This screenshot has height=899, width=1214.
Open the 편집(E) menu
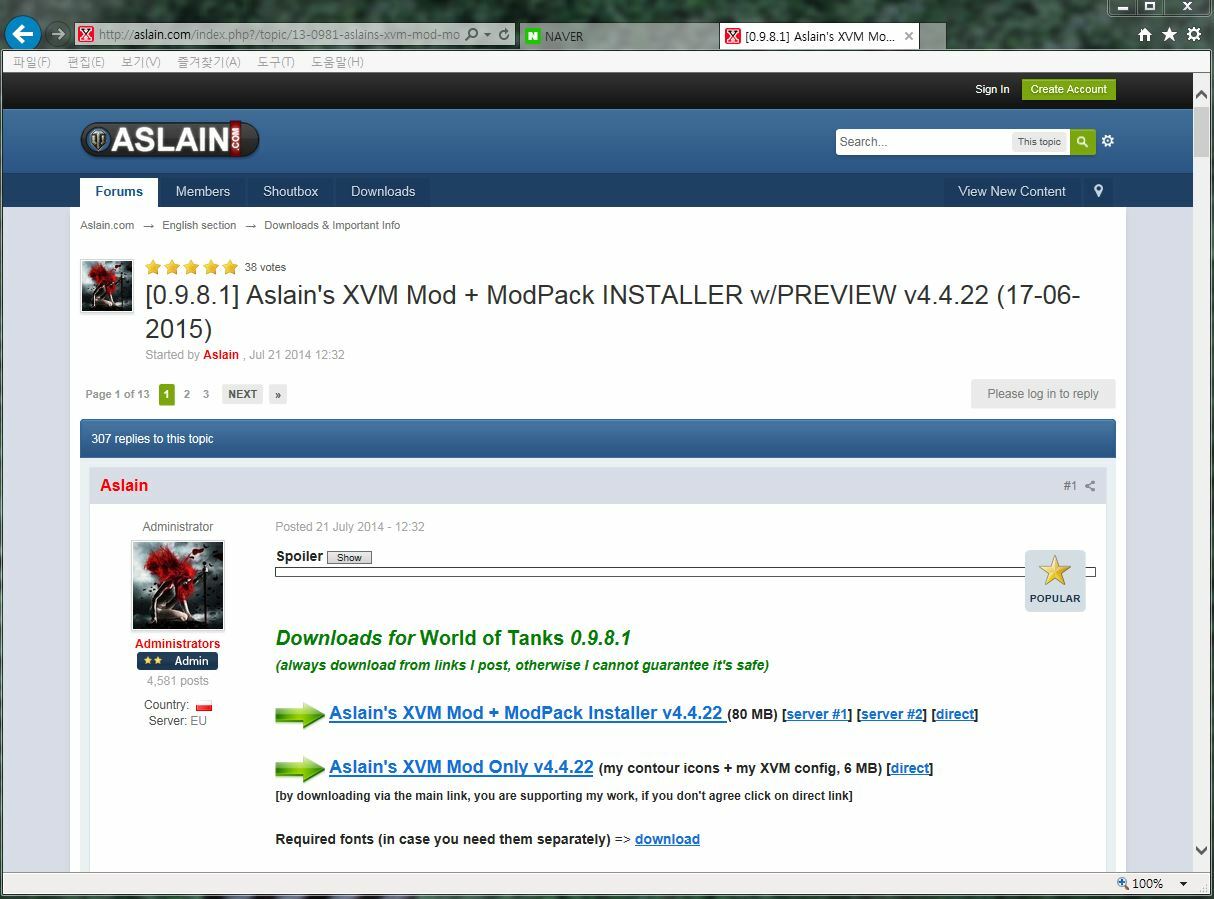pyautogui.click(x=86, y=62)
